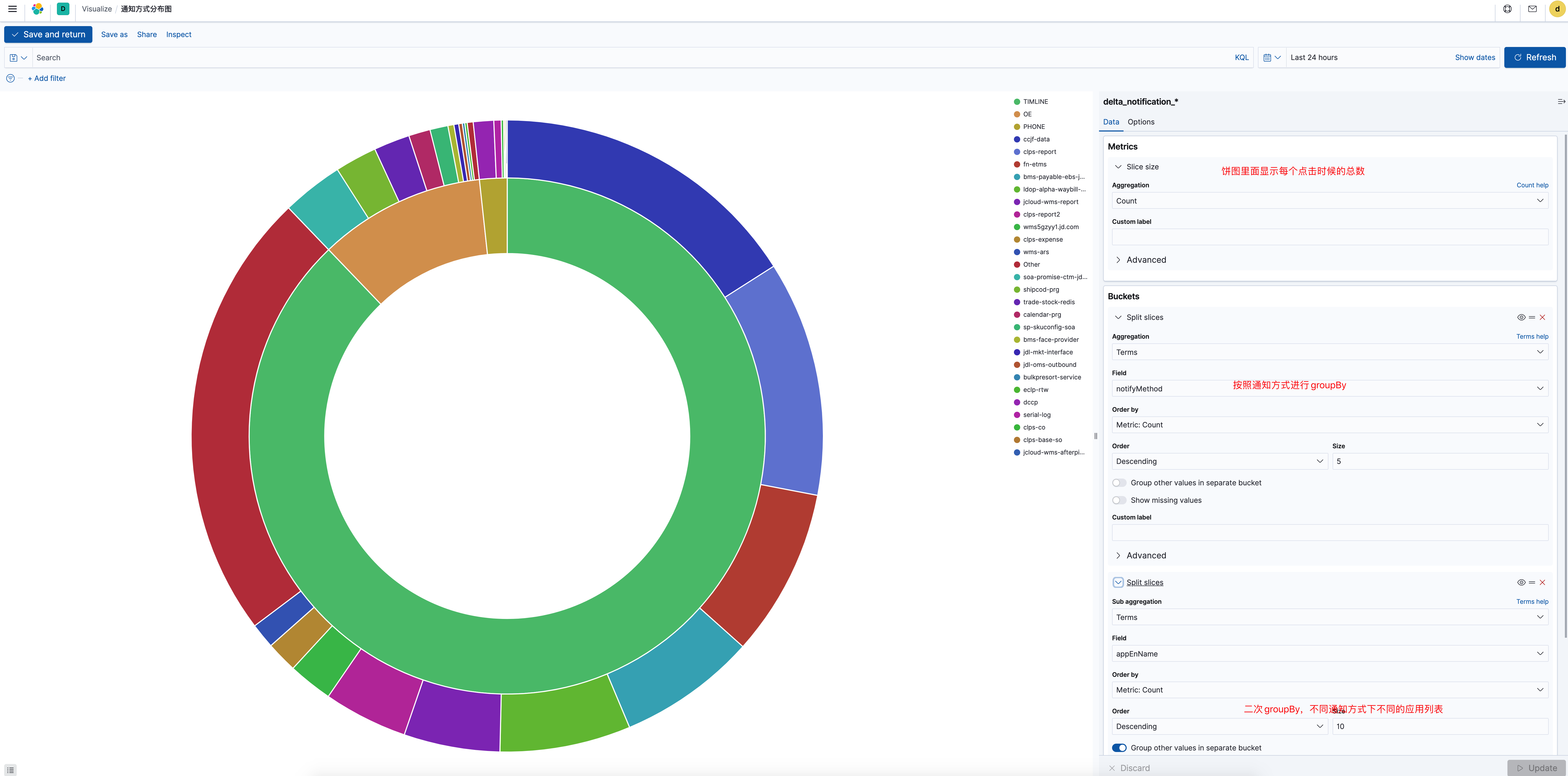The image size is (1568, 776).
Task: Open first Order by Metric Count dropdown
Action: point(1329,425)
